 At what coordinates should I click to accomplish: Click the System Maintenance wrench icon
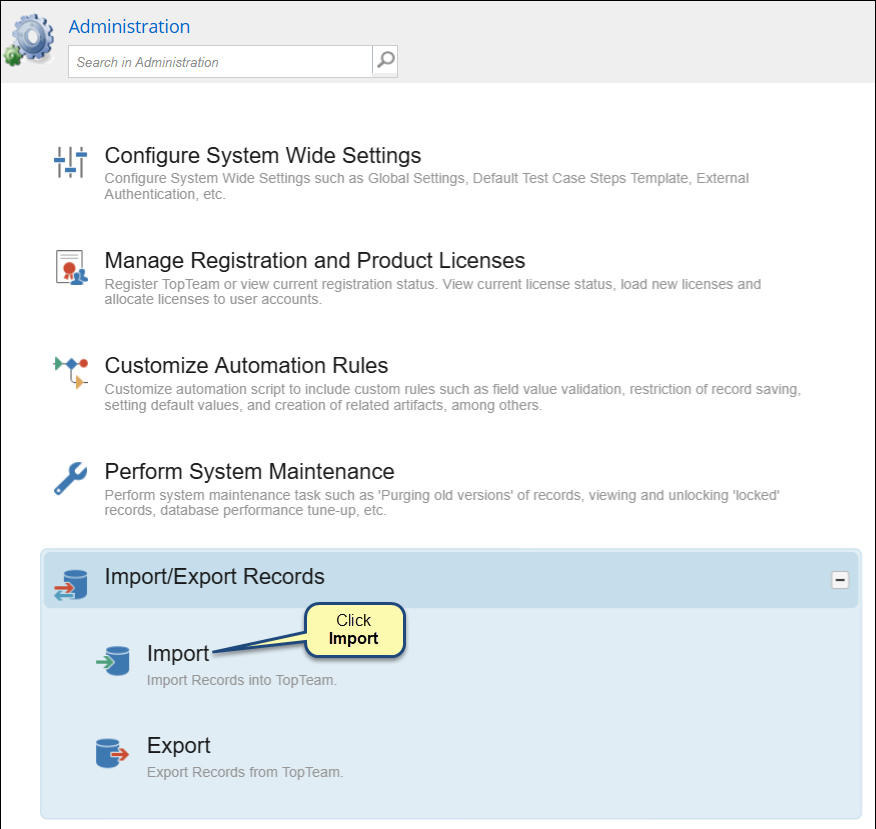click(70, 478)
